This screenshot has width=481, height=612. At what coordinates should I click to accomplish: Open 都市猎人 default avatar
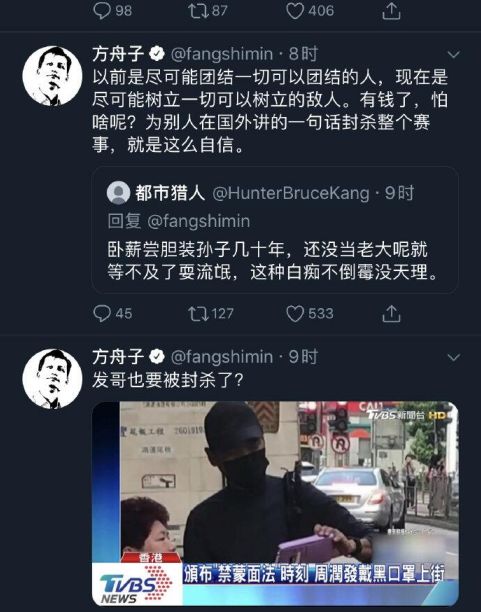tap(118, 193)
